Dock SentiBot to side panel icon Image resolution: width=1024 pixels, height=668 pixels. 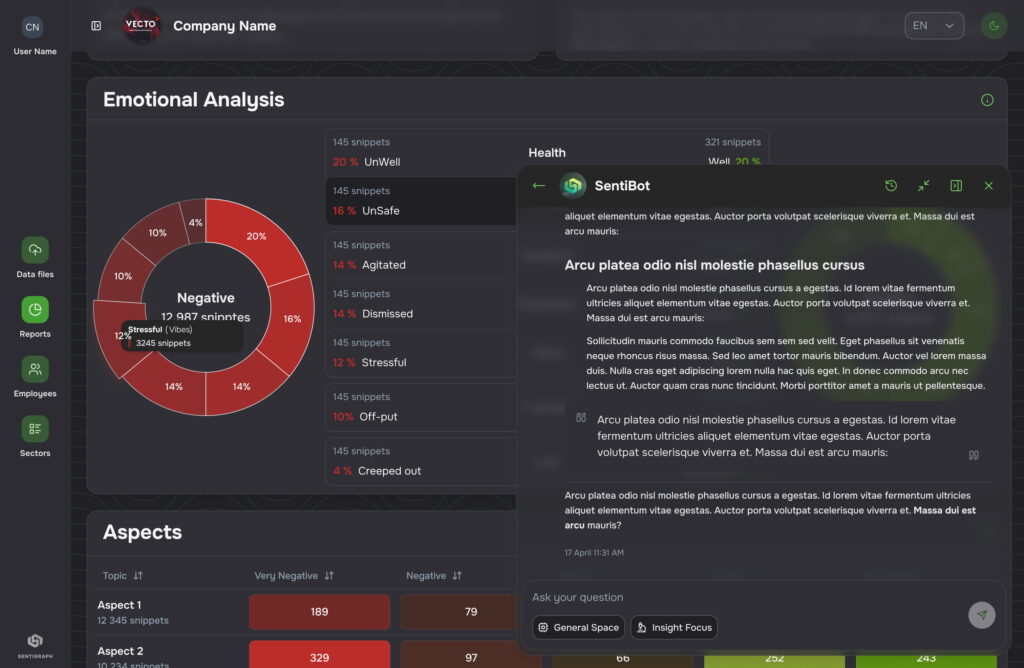click(x=956, y=186)
